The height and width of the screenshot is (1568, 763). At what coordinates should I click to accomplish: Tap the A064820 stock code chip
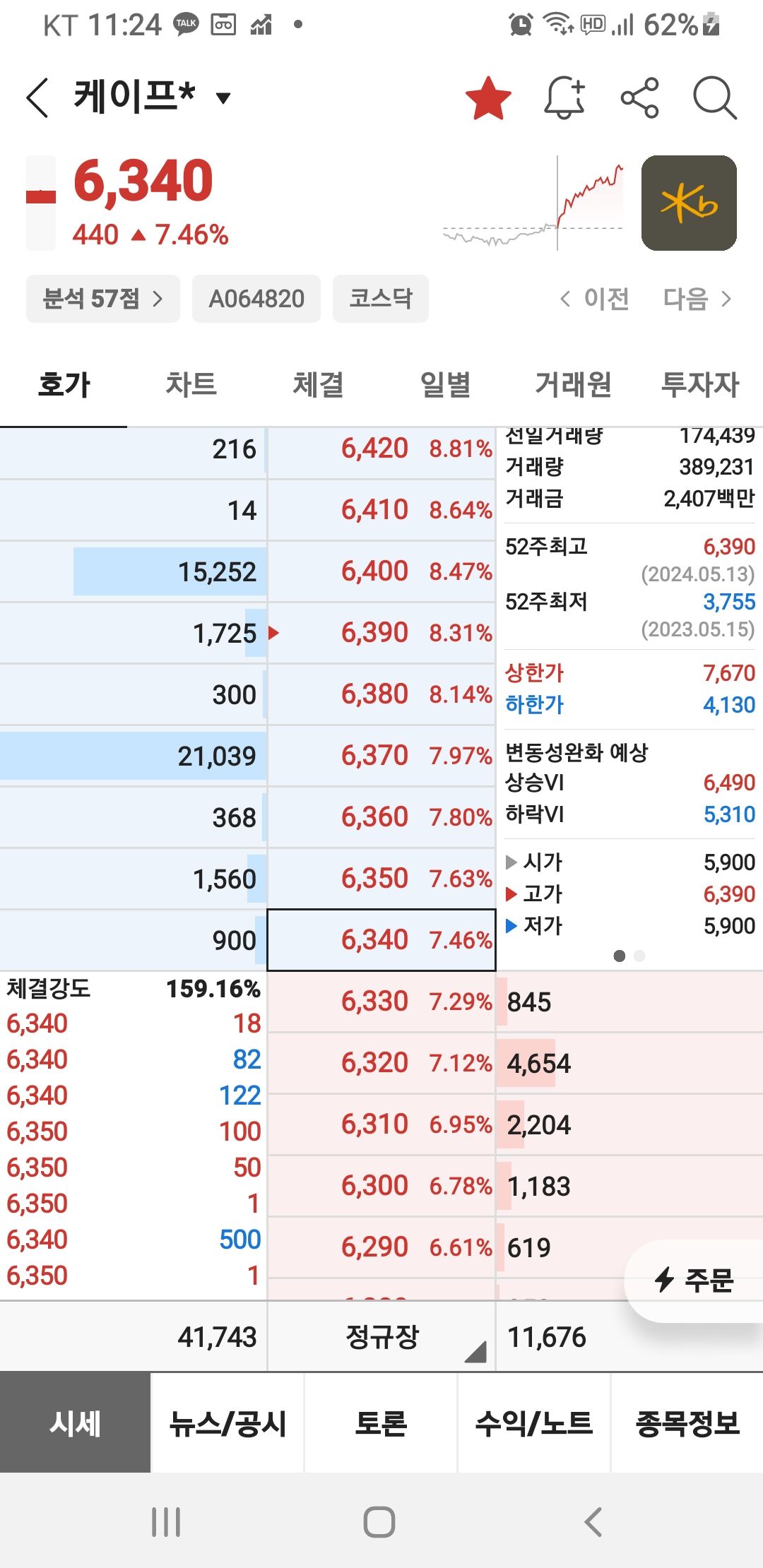[x=256, y=298]
